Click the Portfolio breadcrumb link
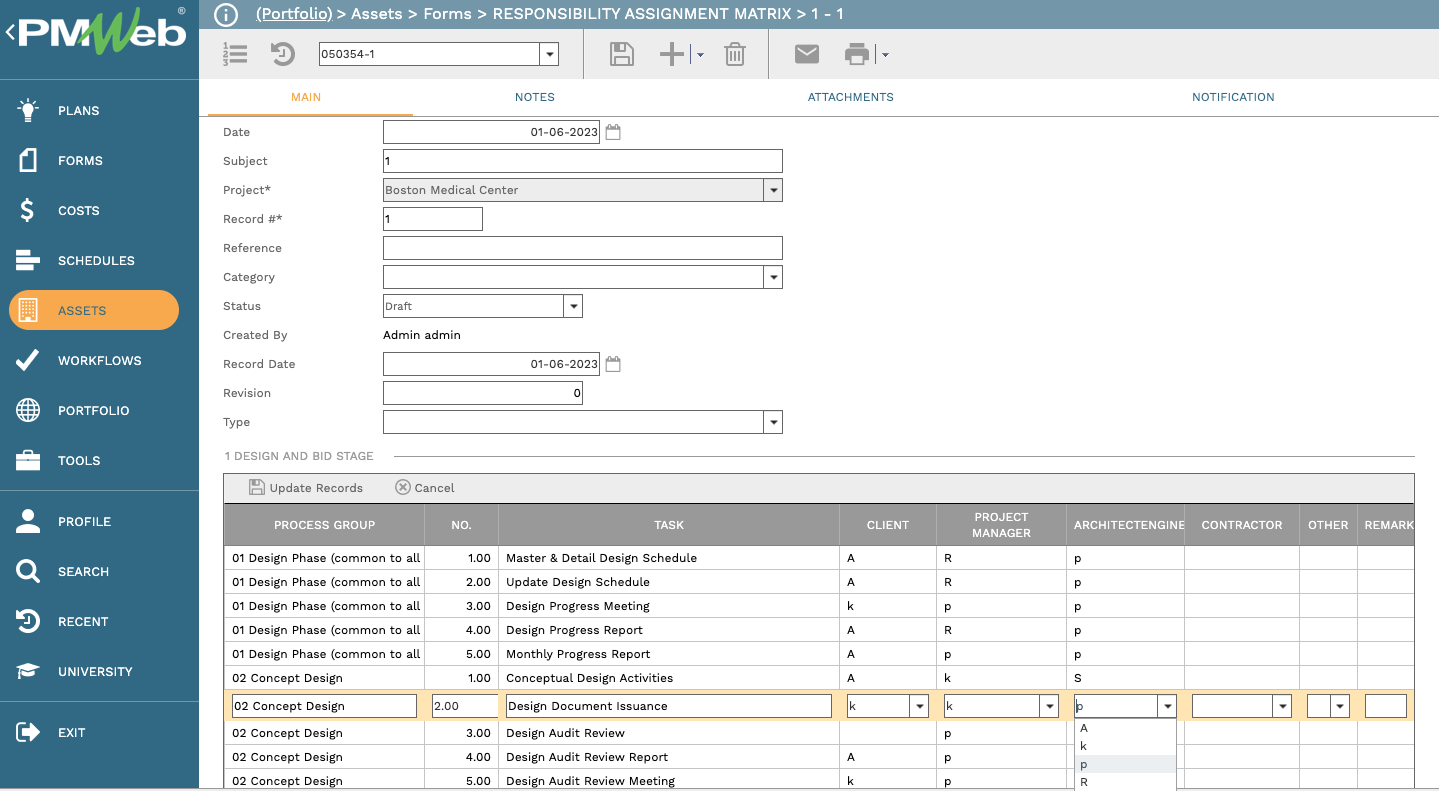 [x=294, y=14]
